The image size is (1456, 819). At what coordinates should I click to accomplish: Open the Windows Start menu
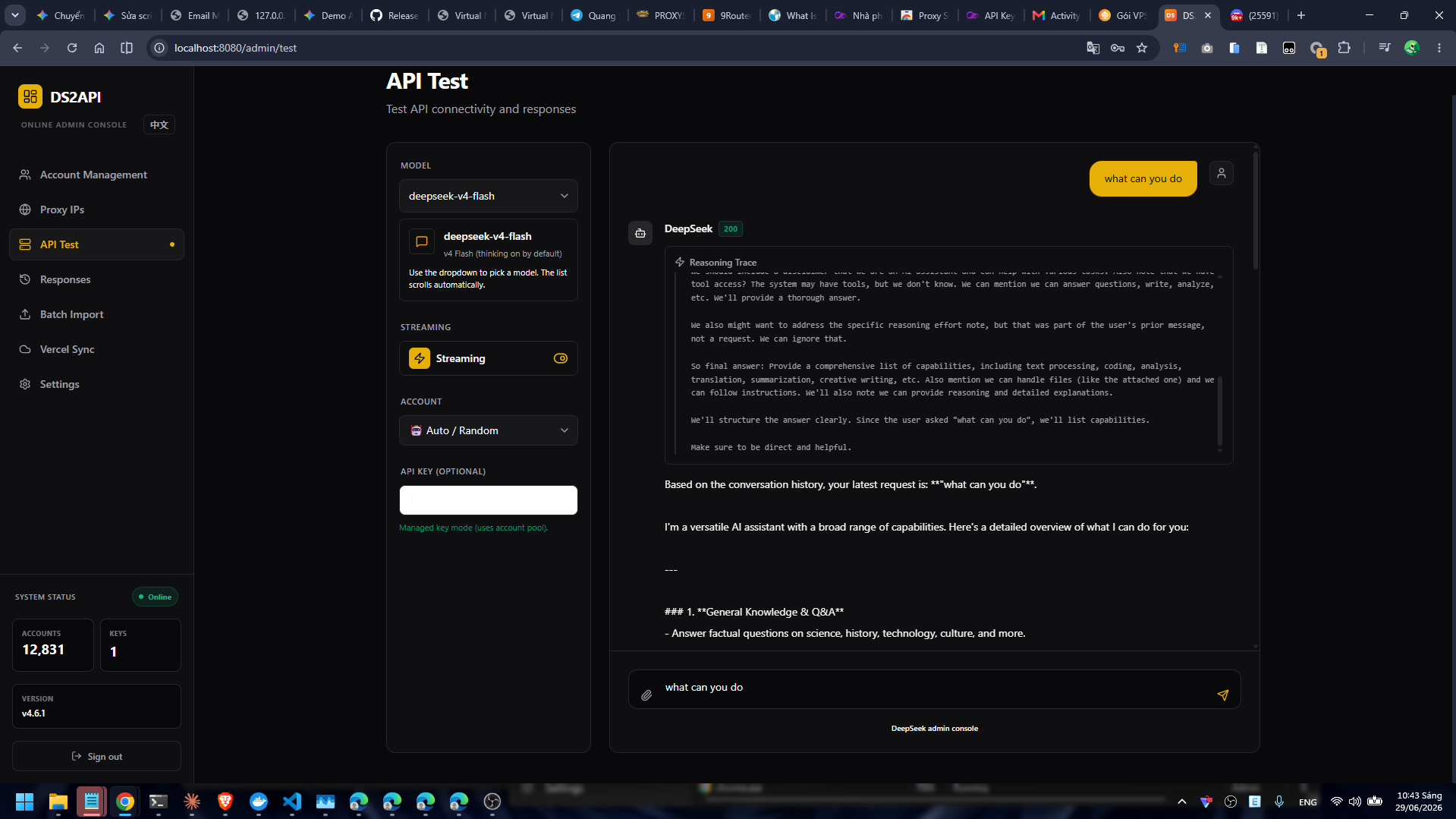click(x=24, y=802)
